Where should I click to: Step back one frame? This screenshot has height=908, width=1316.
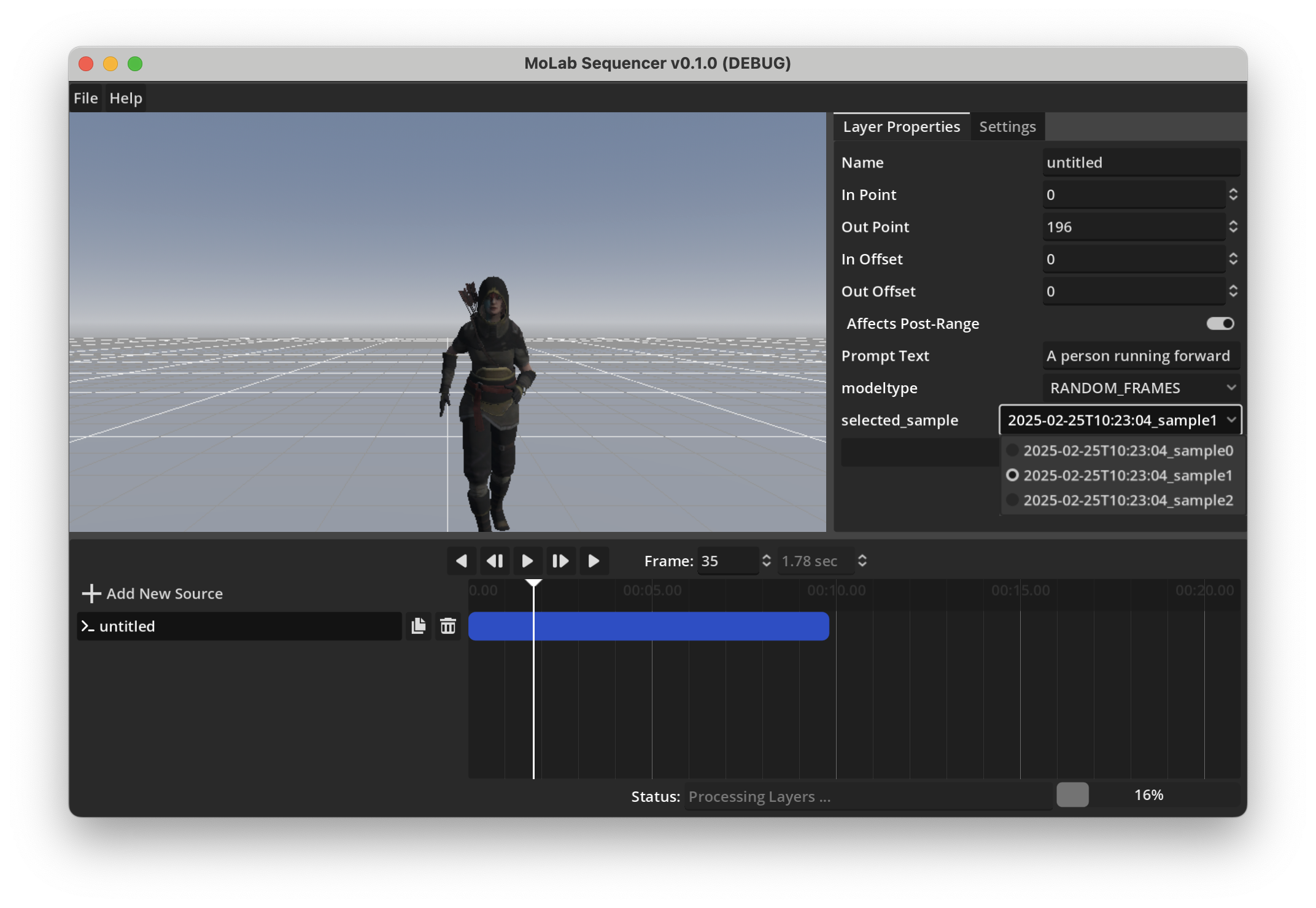pyautogui.click(x=495, y=561)
